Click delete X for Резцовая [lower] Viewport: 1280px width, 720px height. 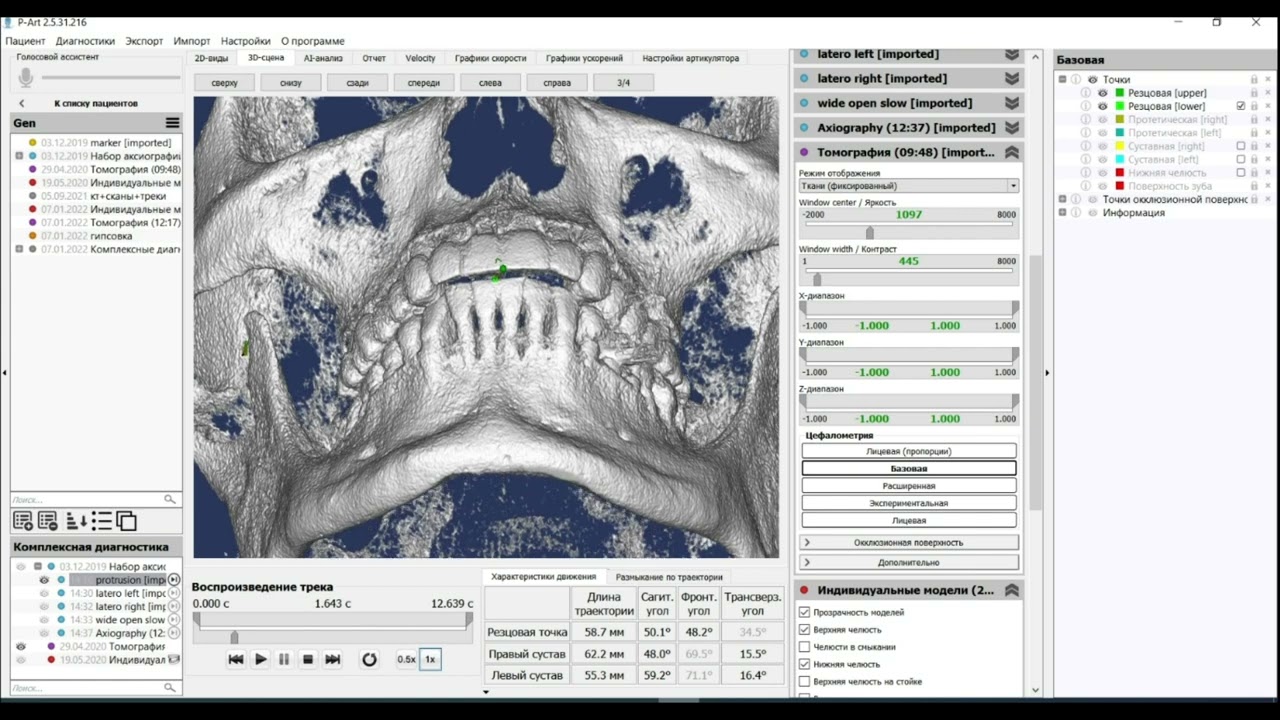coord(1266,106)
